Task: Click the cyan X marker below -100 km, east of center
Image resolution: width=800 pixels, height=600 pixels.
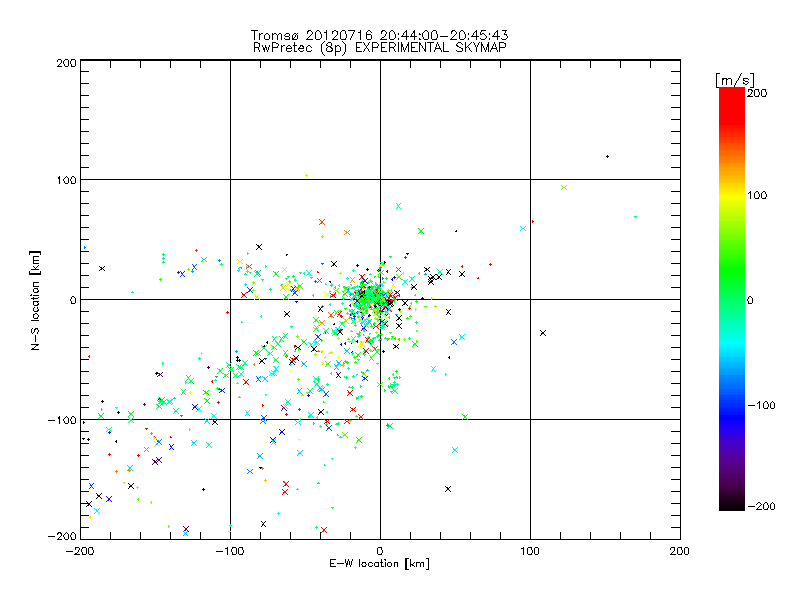Action: click(455, 450)
